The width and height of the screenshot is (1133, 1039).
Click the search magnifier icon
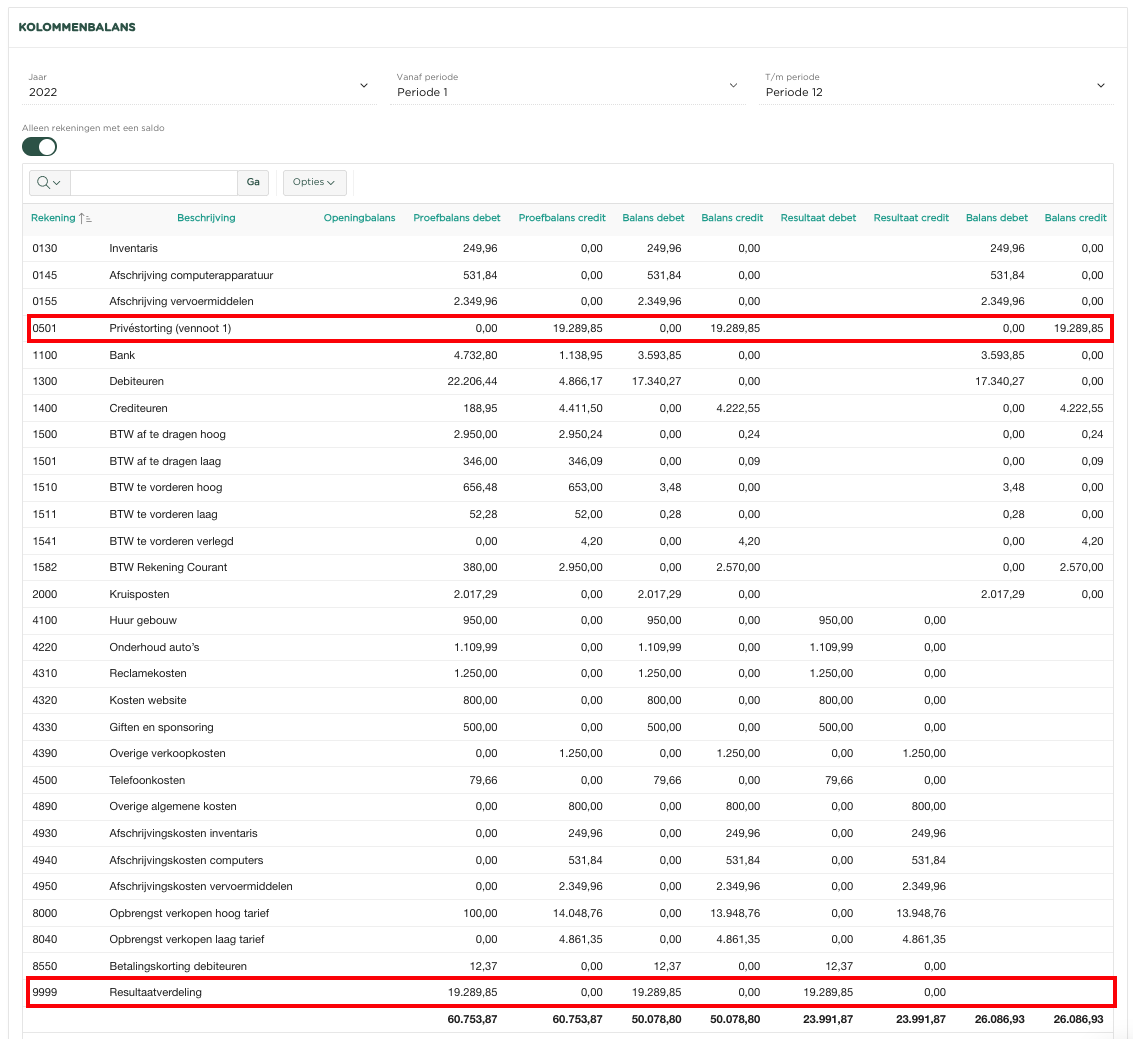click(44, 183)
